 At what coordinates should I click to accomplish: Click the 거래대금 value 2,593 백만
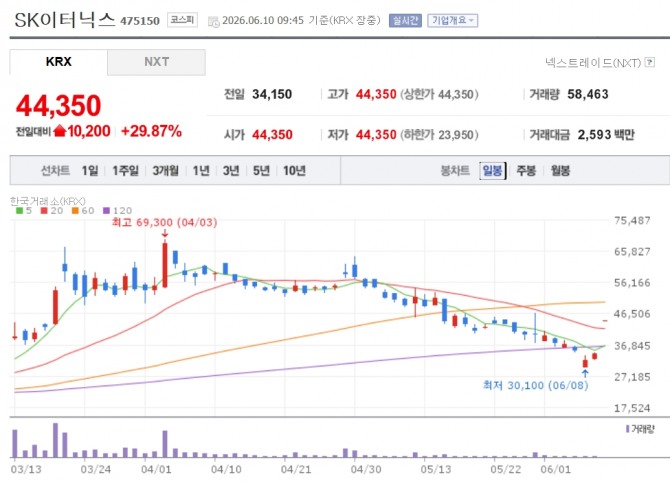click(606, 135)
